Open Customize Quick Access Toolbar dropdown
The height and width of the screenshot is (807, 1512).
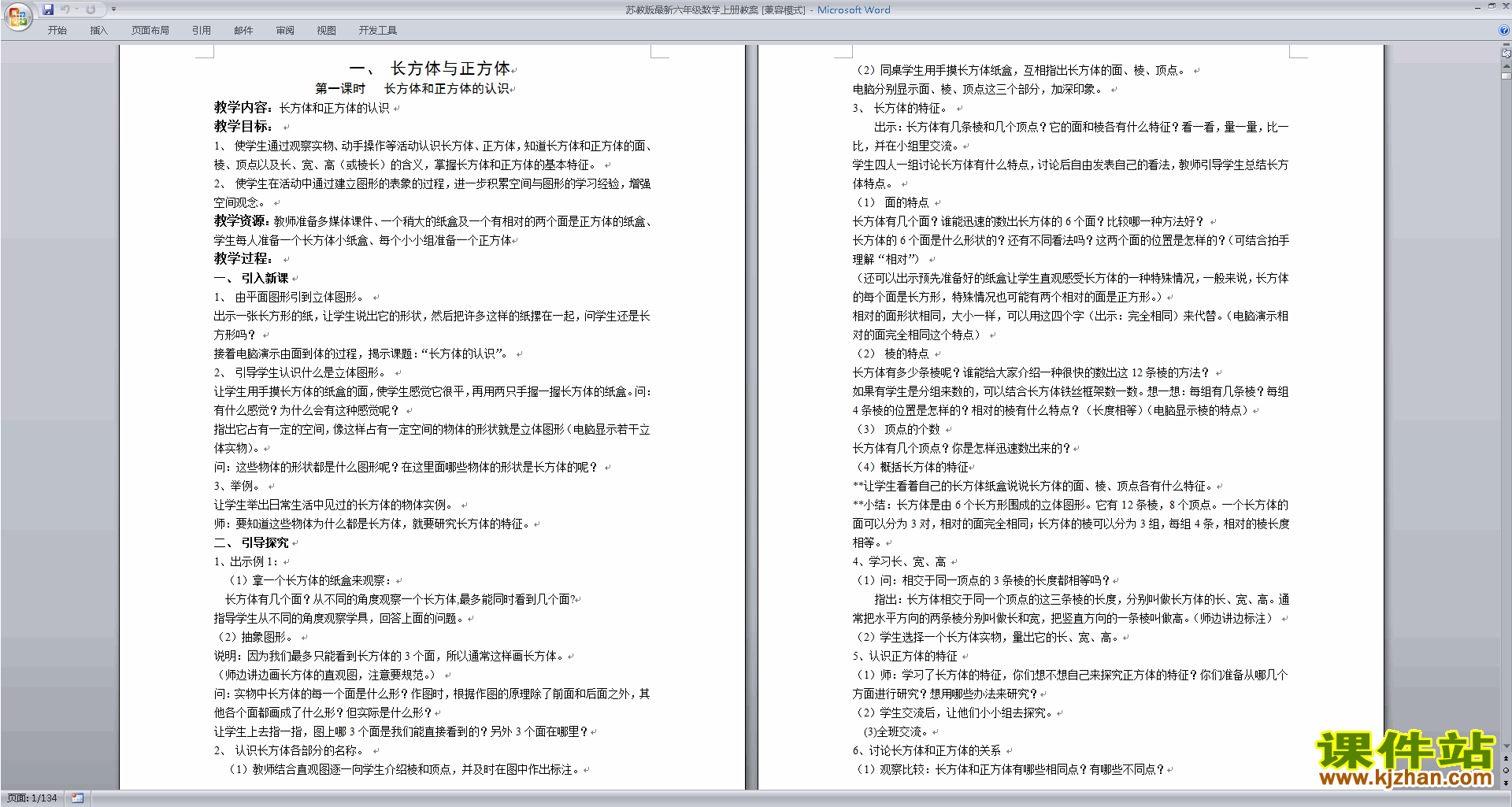click(x=113, y=9)
